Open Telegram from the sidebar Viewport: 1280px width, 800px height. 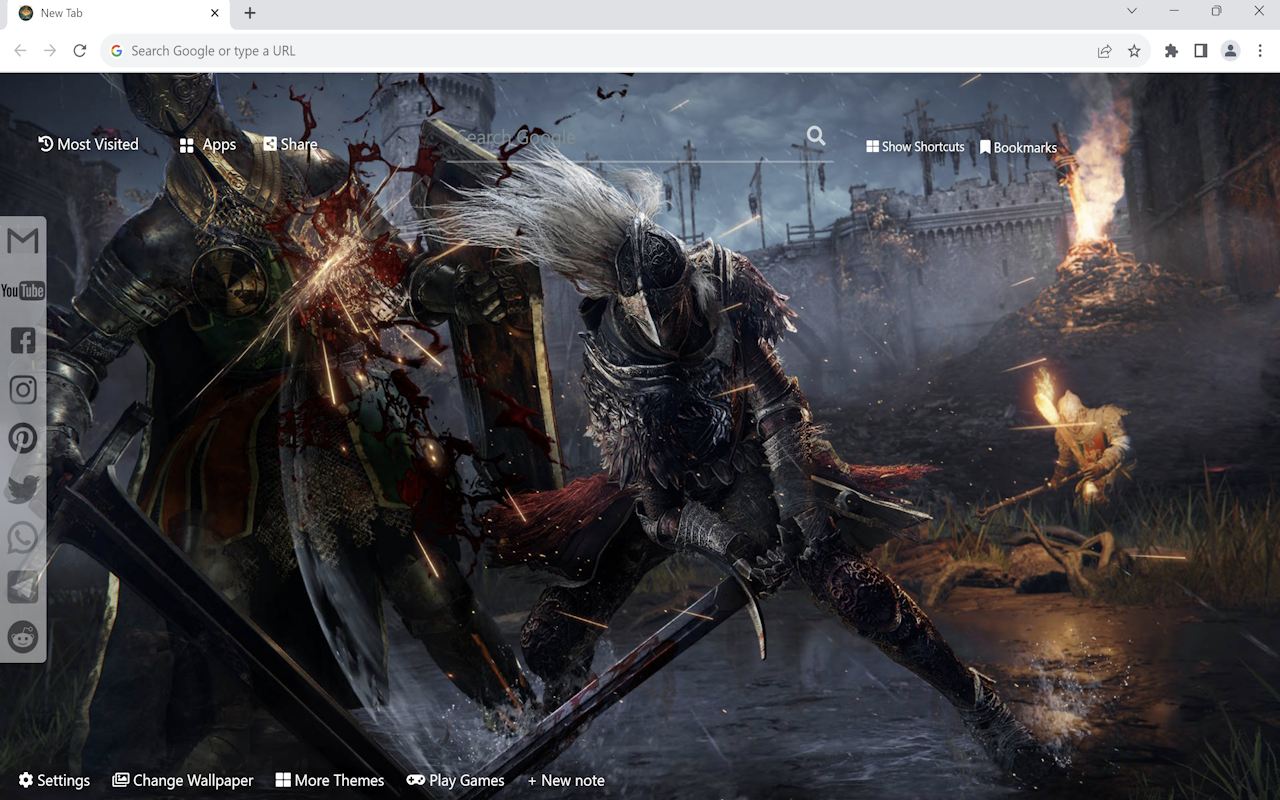coord(22,587)
